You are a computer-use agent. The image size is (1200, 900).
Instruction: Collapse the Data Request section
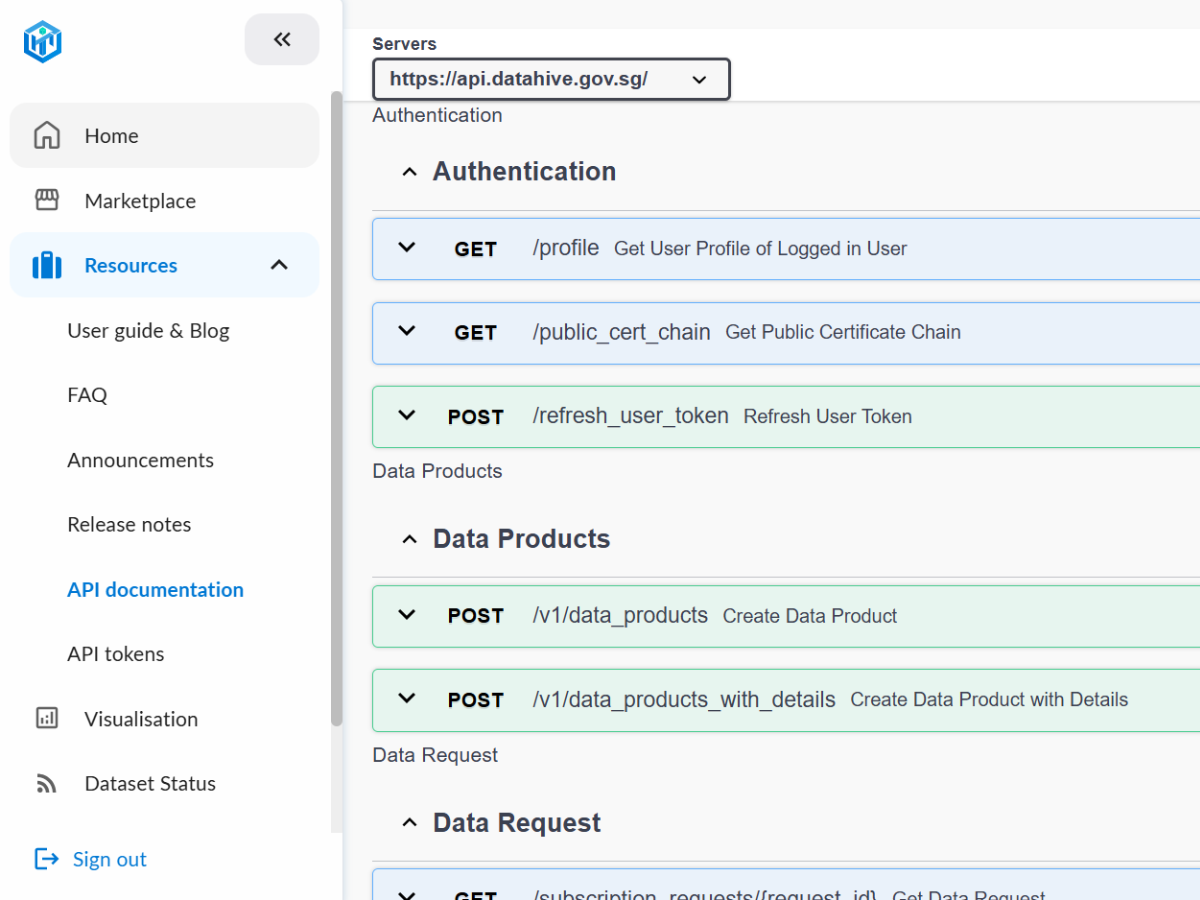pos(408,823)
